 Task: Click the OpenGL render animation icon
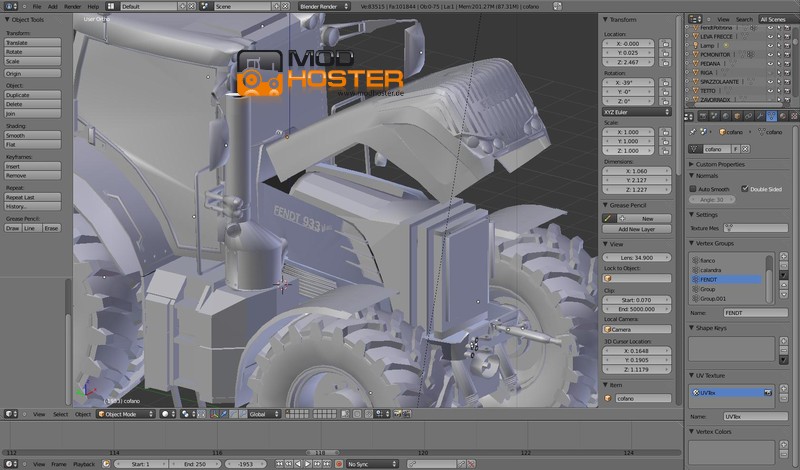407,414
